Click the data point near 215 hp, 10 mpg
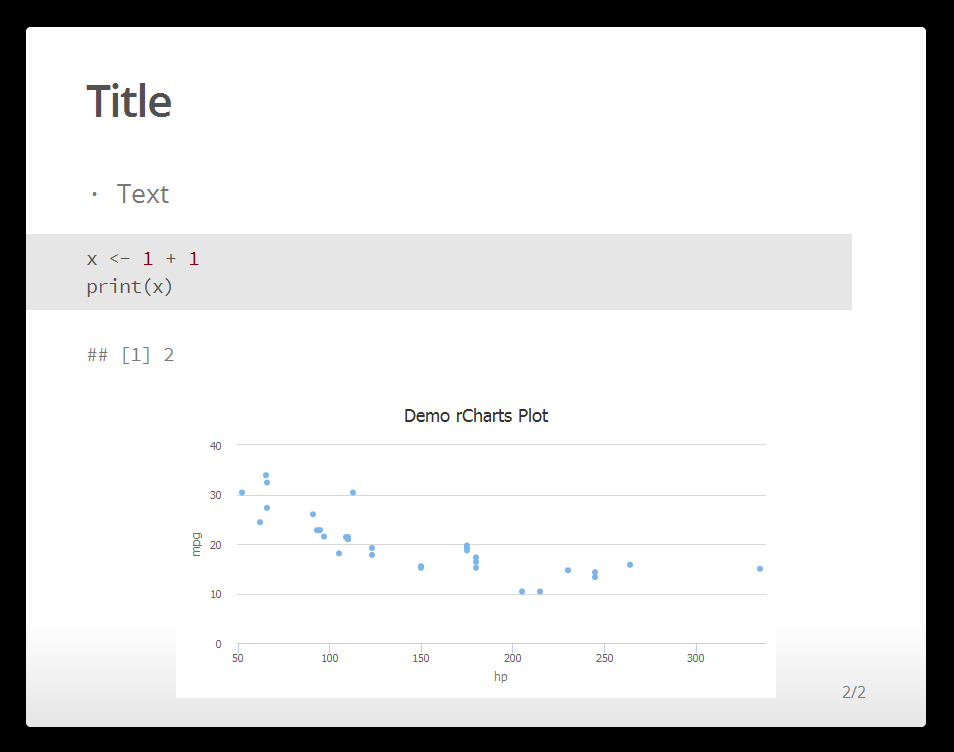 tap(540, 591)
